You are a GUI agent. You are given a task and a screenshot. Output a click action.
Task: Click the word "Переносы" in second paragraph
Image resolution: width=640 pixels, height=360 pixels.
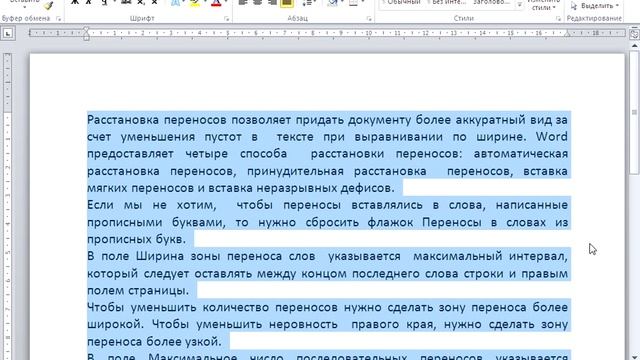point(453,222)
